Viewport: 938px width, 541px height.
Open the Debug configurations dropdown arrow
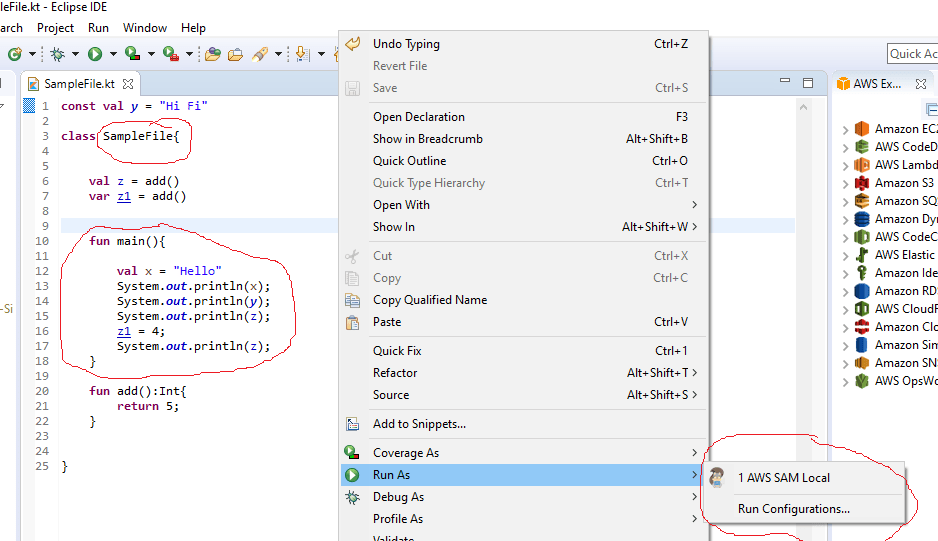click(75, 54)
